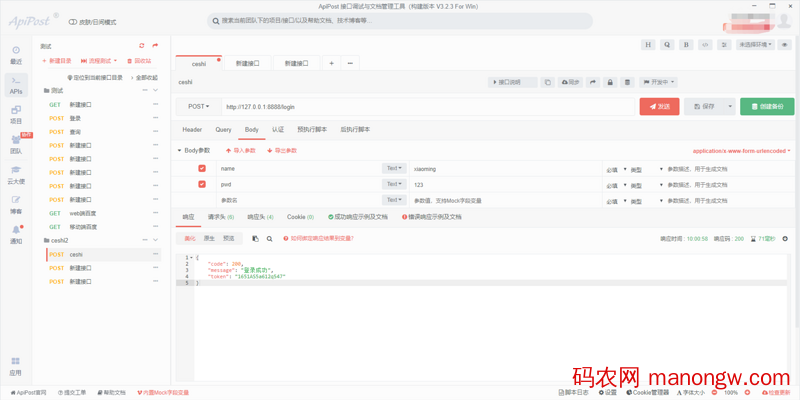Uncheck the pwd parameter checkbox
This screenshot has height=400, width=800.
202,184
